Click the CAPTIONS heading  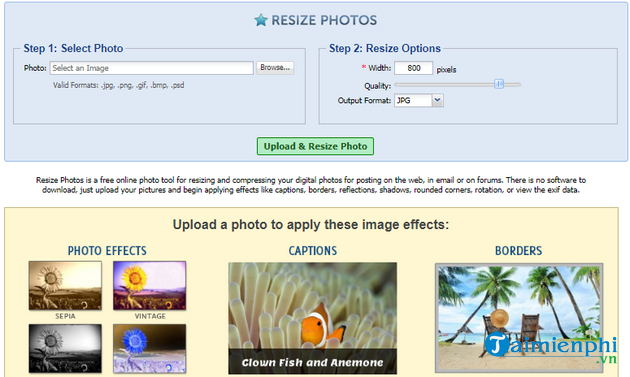coord(313,251)
